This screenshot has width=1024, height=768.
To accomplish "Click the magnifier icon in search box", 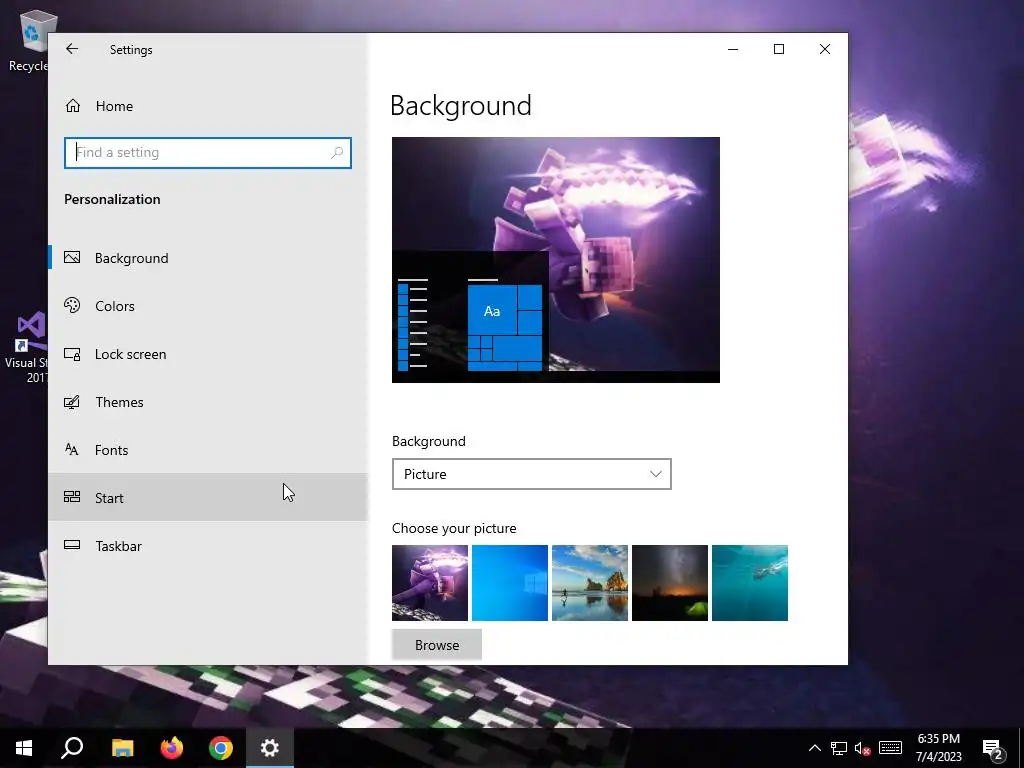I will [x=337, y=153].
